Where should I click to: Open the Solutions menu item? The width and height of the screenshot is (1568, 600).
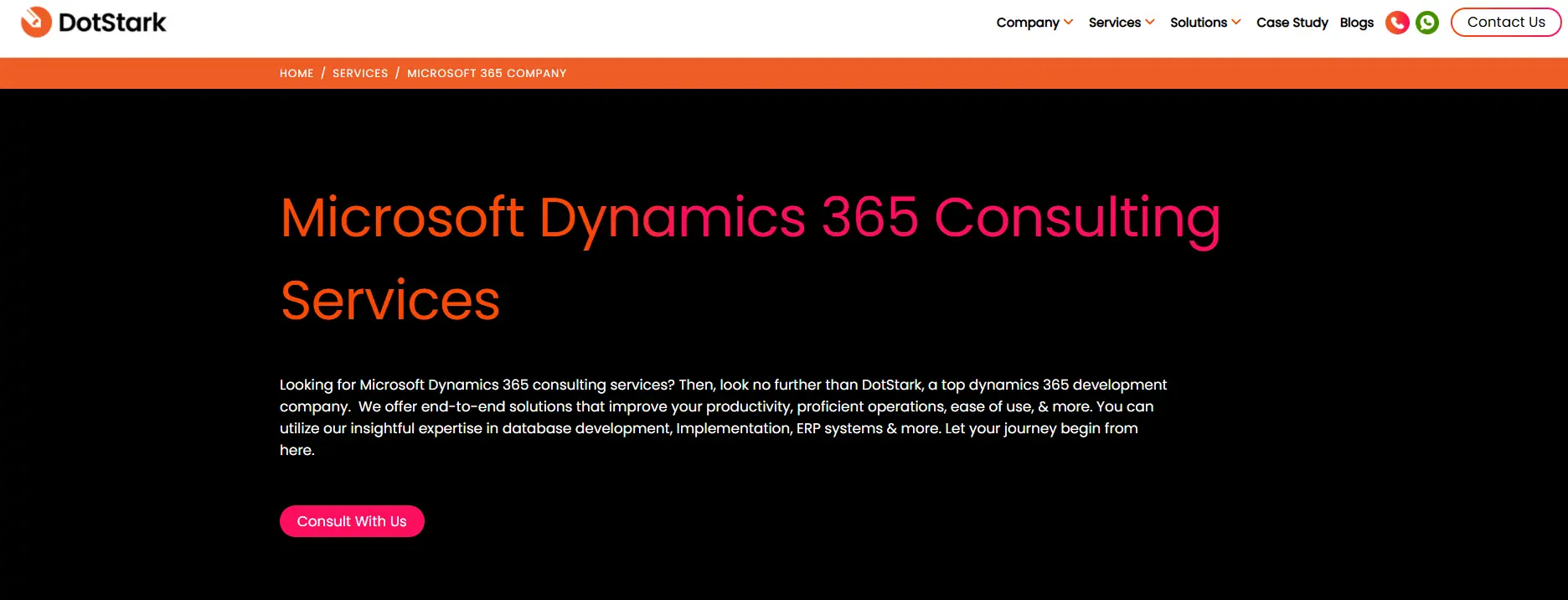click(1199, 23)
